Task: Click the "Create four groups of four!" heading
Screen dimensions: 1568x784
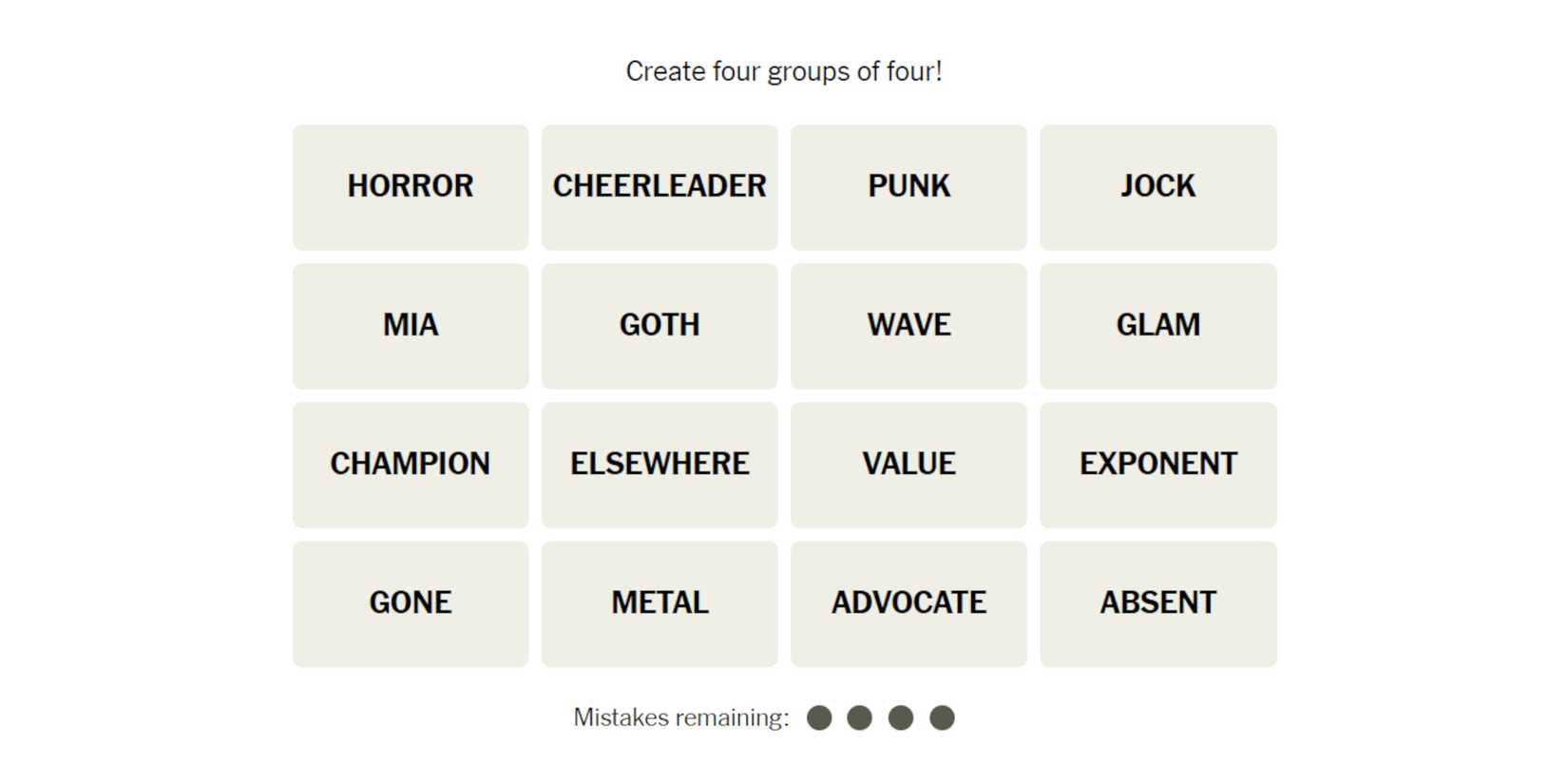Action: tap(784, 72)
